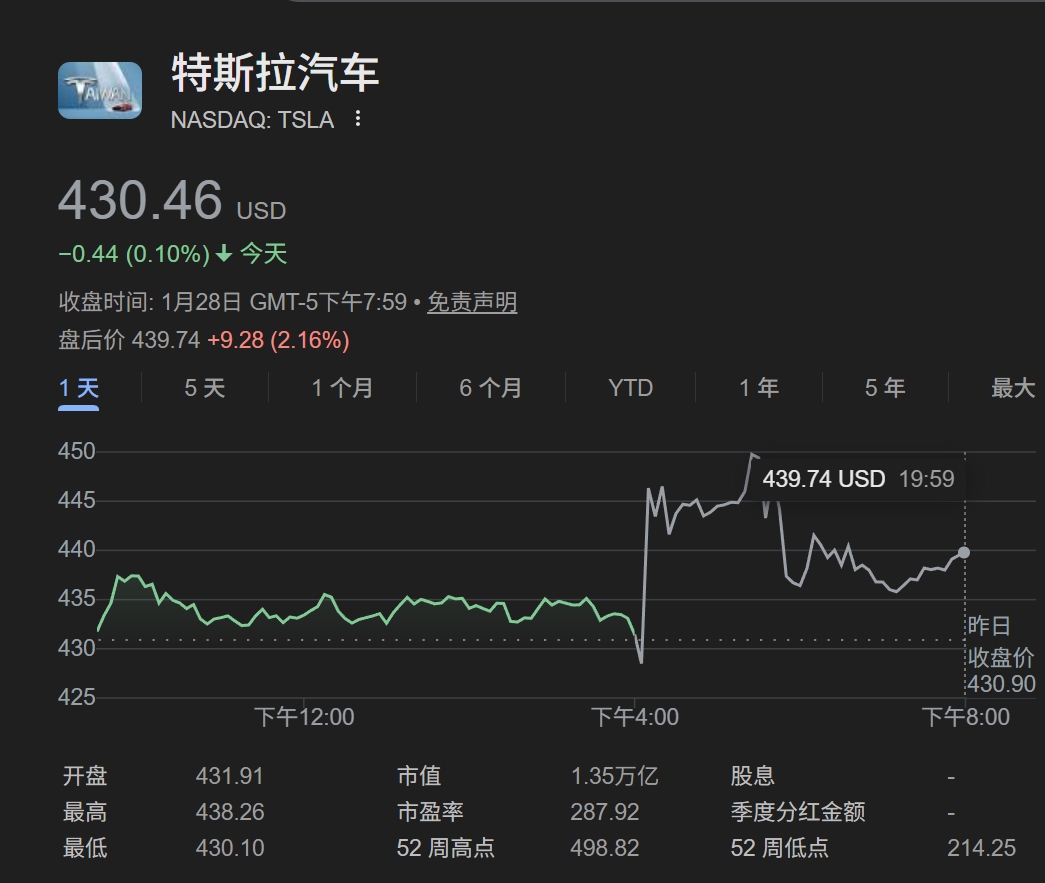This screenshot has height=883, width=1045.
Task: Click the Tesla logo thumbnail
Action: pos(100,91)
